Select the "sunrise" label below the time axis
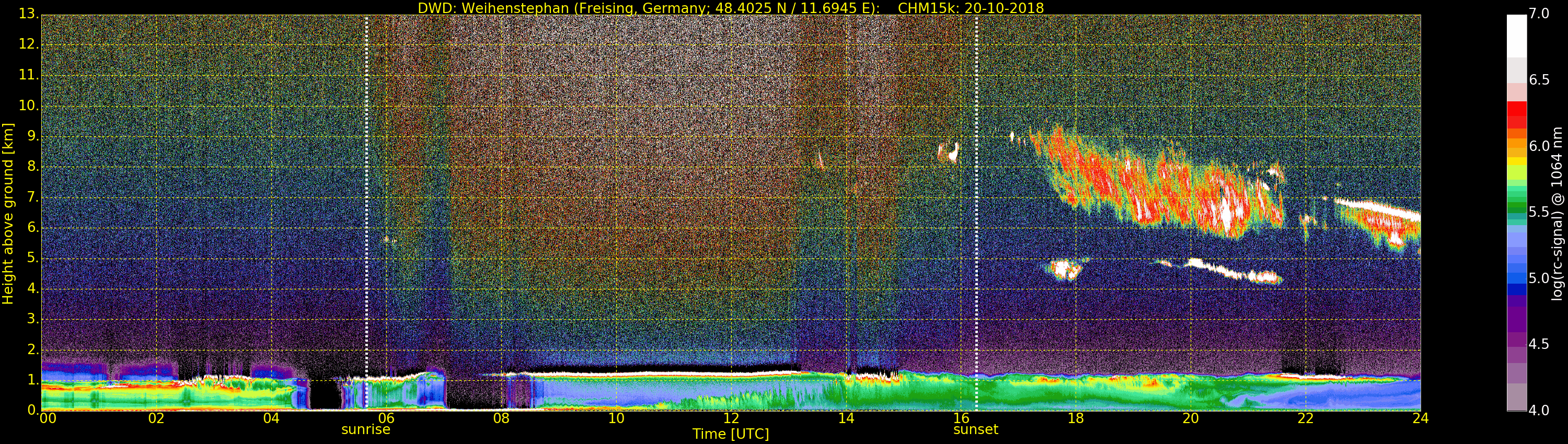 (366, 429)
